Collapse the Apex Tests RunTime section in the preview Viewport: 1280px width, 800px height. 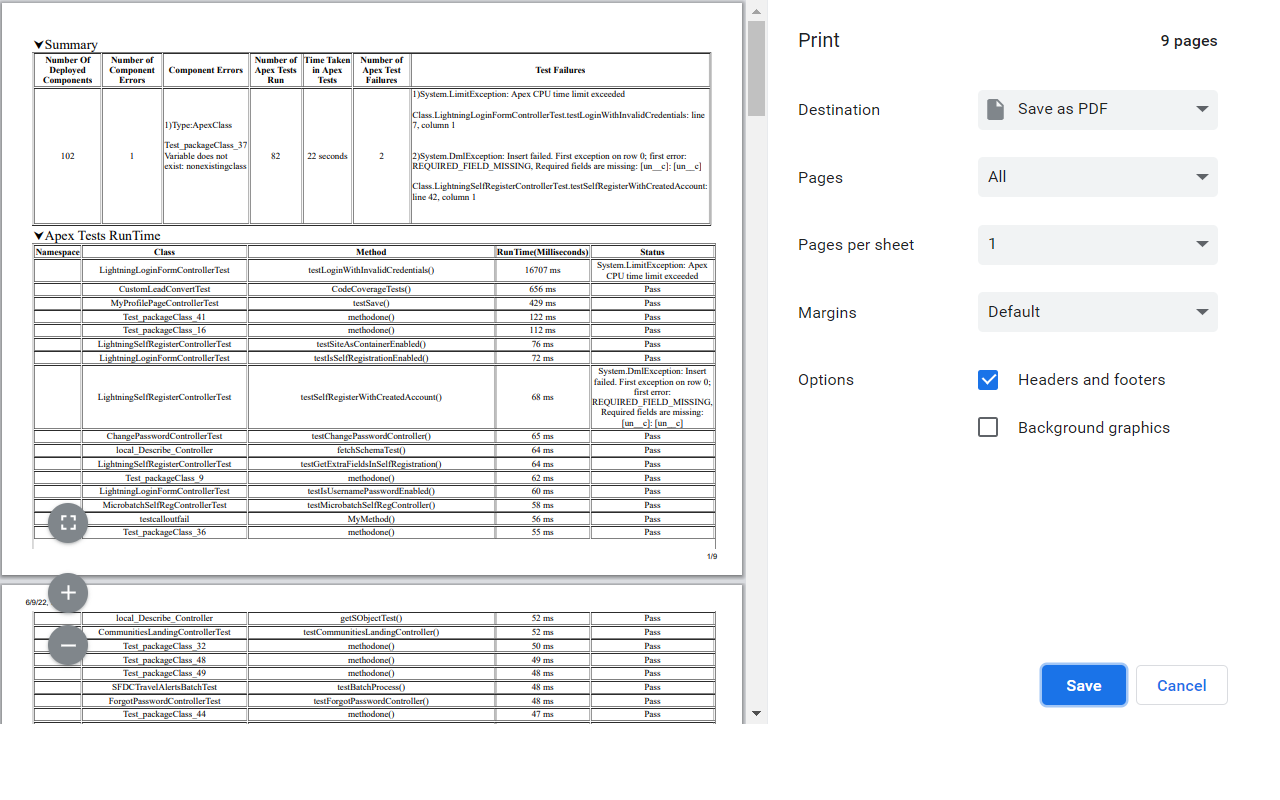click(38, 235)
